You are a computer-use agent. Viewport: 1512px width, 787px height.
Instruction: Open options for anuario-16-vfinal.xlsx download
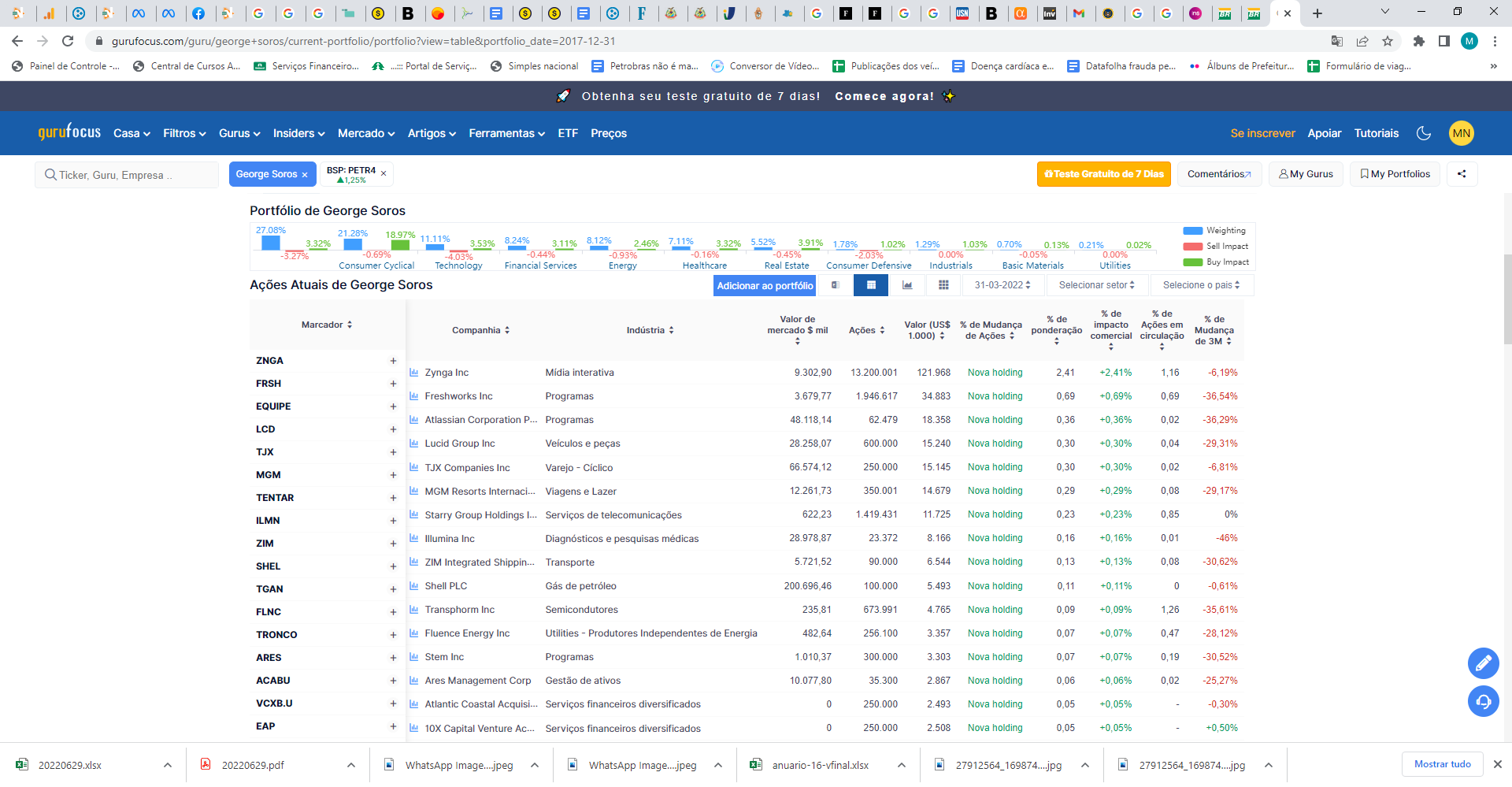pyautogui.click(x=901, y=765)
